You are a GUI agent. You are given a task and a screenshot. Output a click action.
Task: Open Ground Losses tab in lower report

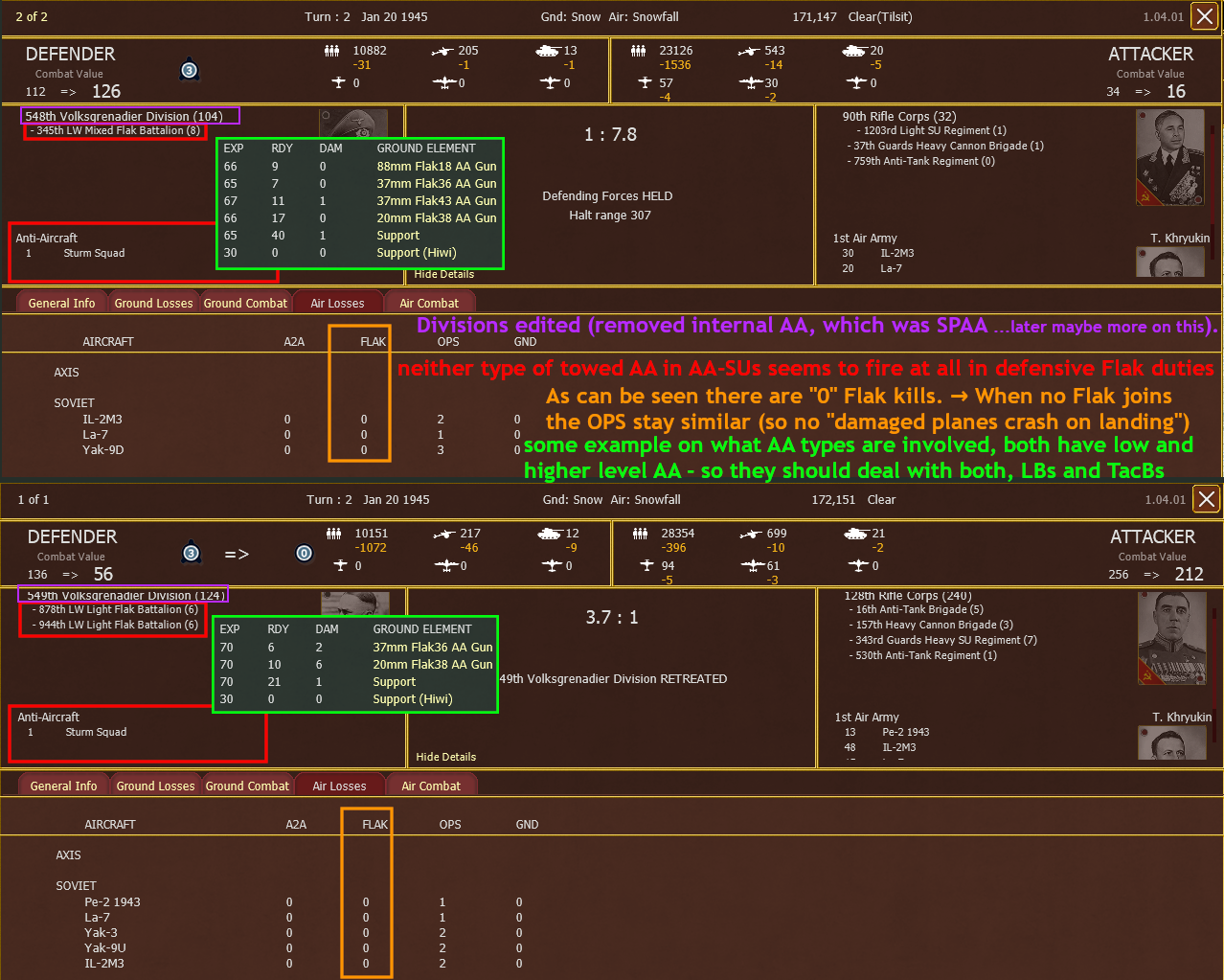(155, 786)
